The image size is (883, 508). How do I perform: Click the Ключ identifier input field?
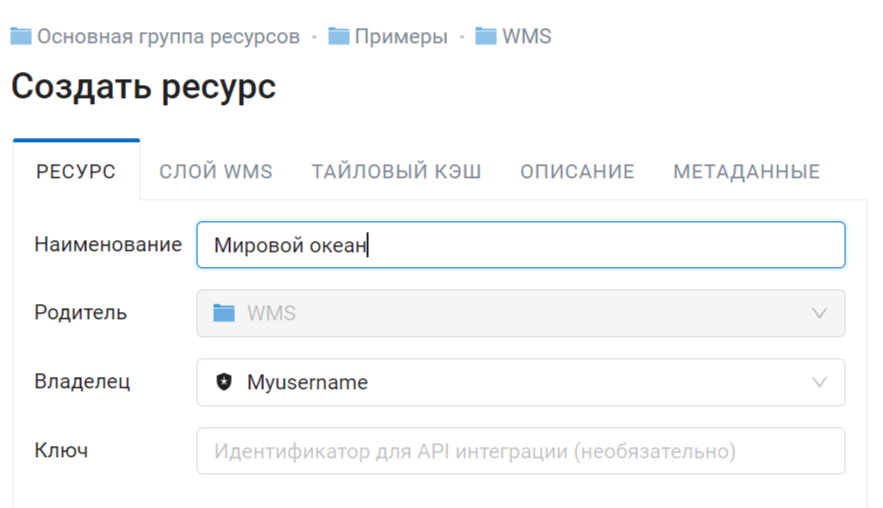coord(521,451)
